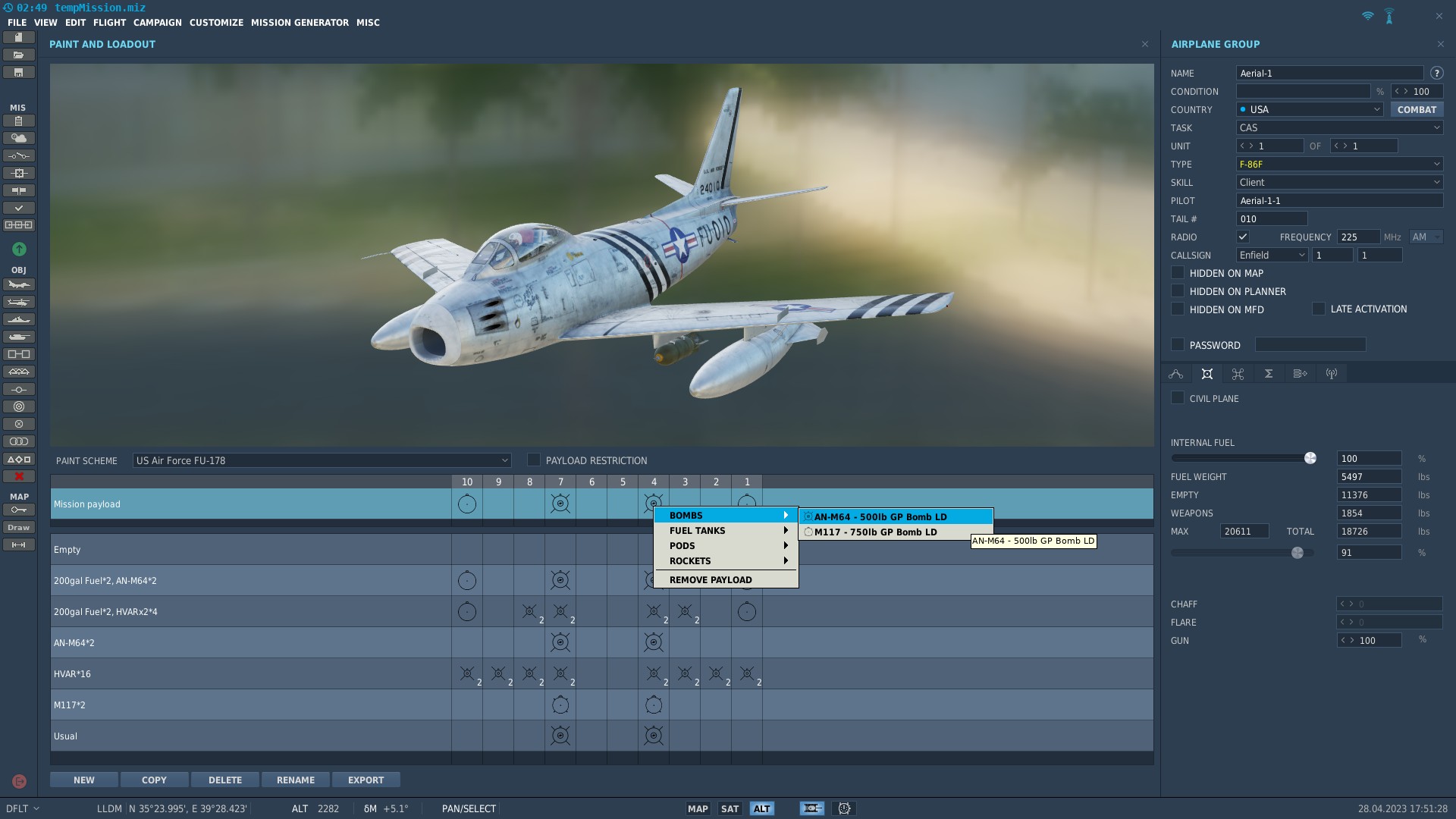
Task: Open the Country dropdown showing USA
Action: 1310,109
